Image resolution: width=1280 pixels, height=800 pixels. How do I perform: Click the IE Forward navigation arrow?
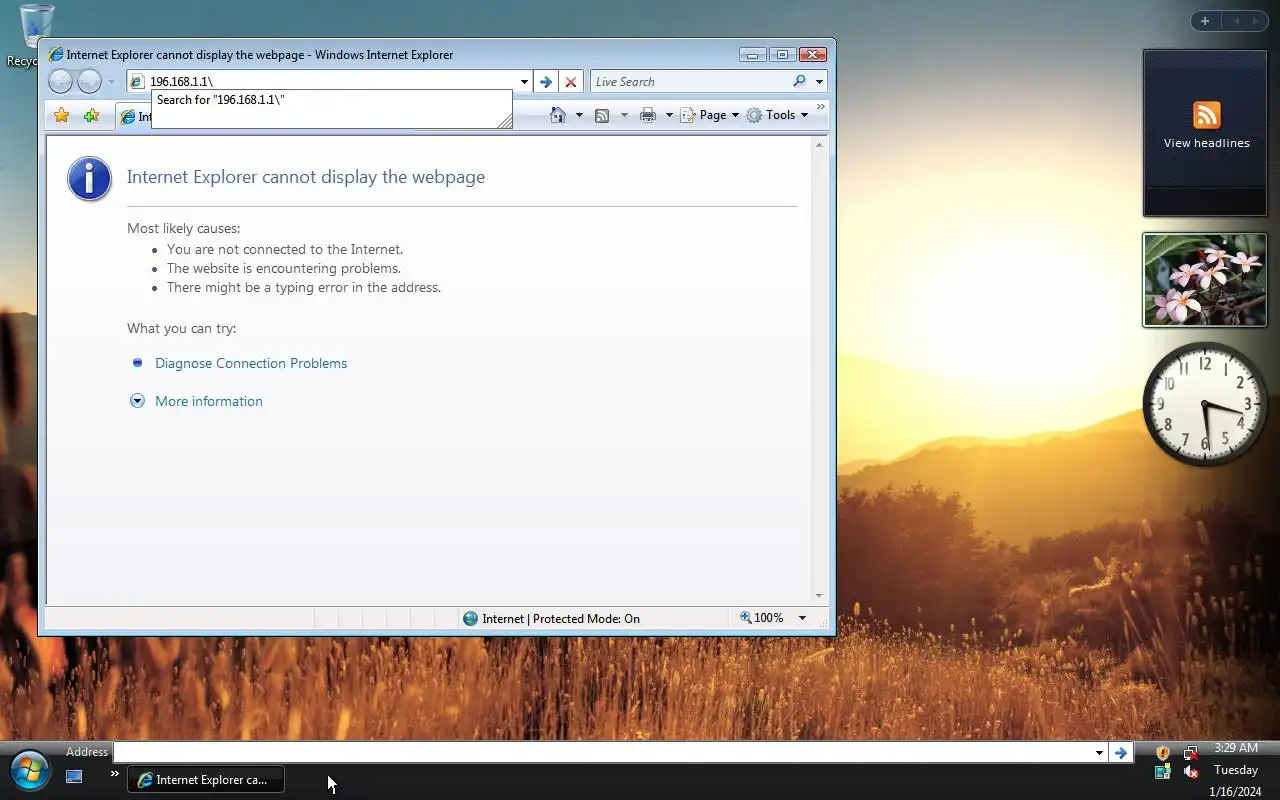click(90, 82)
